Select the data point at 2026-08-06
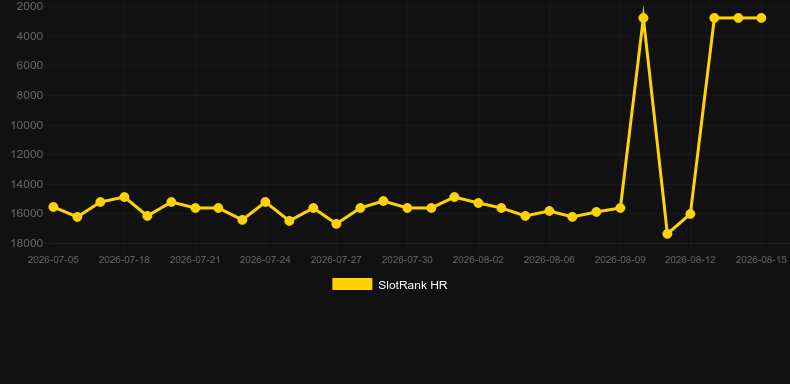 click(x=549, y=211)
